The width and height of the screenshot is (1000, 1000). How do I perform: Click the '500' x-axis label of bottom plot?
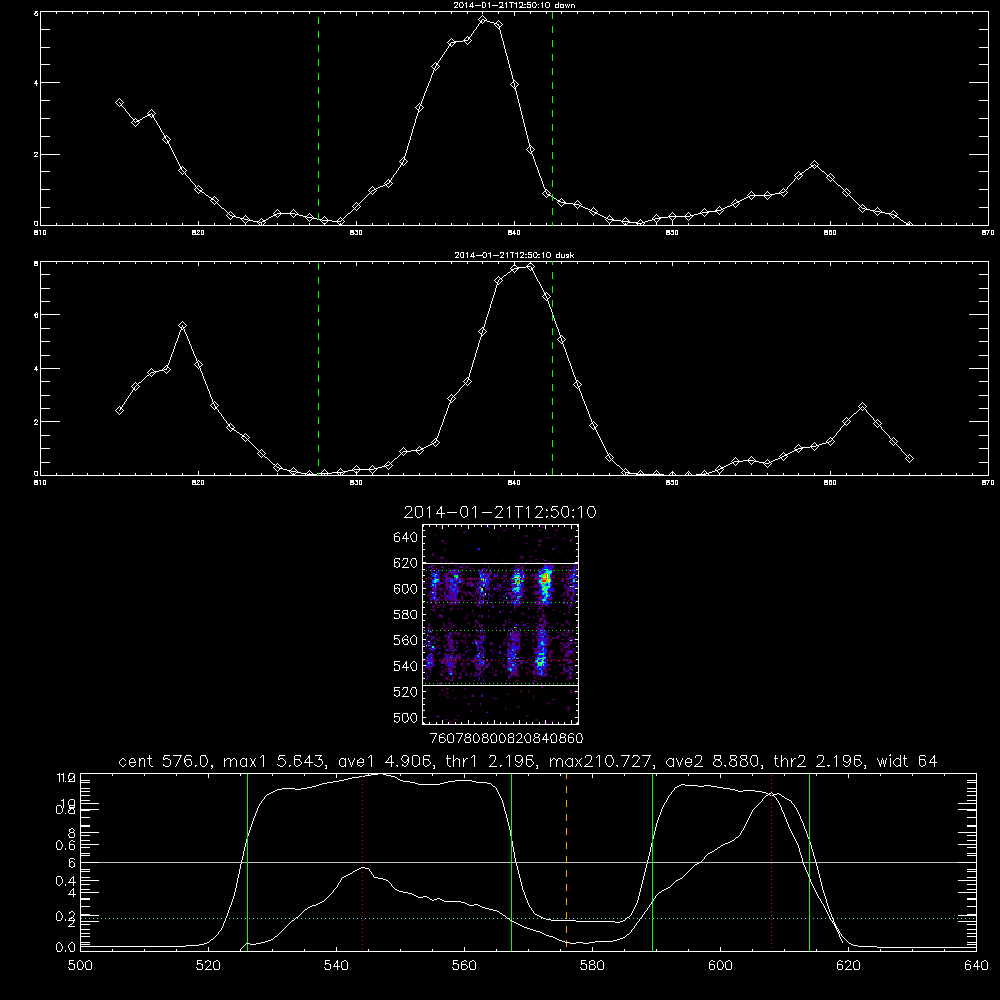pyautogui.click(x=80, y=966)
